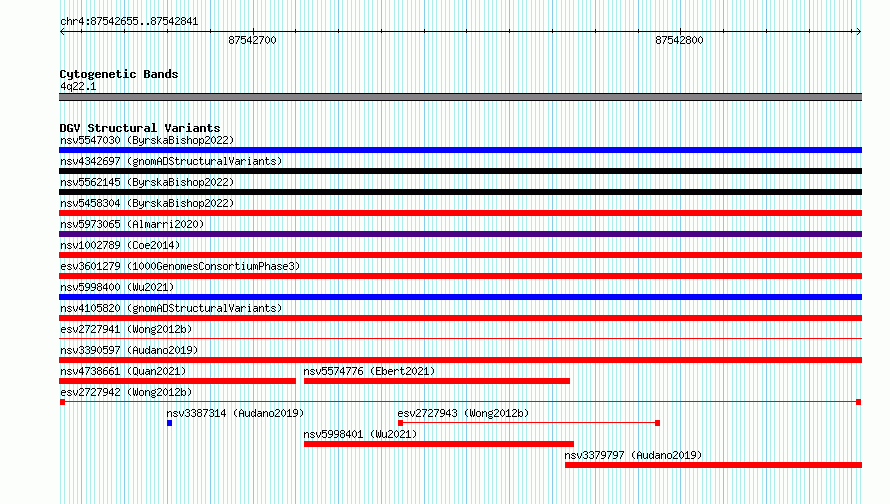Click left red endpoint square of esv2727942
The height and width of the screenshot is (504, 890).
pos(62,402)
